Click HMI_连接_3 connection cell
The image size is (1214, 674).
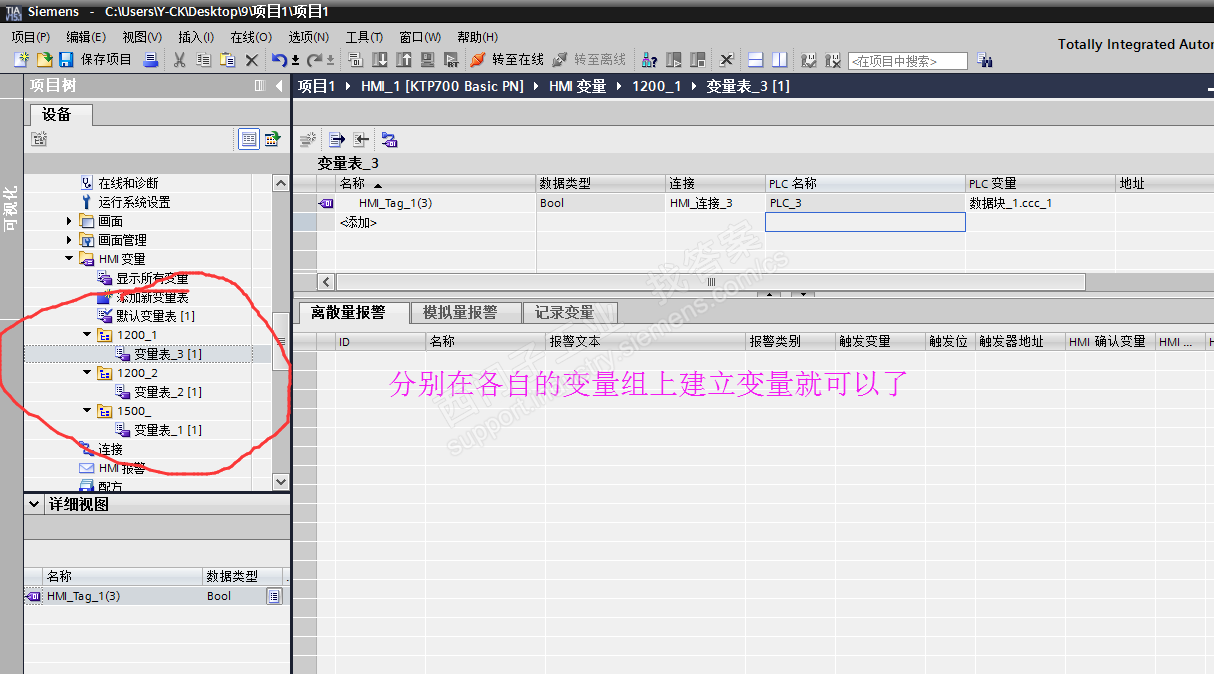click(714, 203)
